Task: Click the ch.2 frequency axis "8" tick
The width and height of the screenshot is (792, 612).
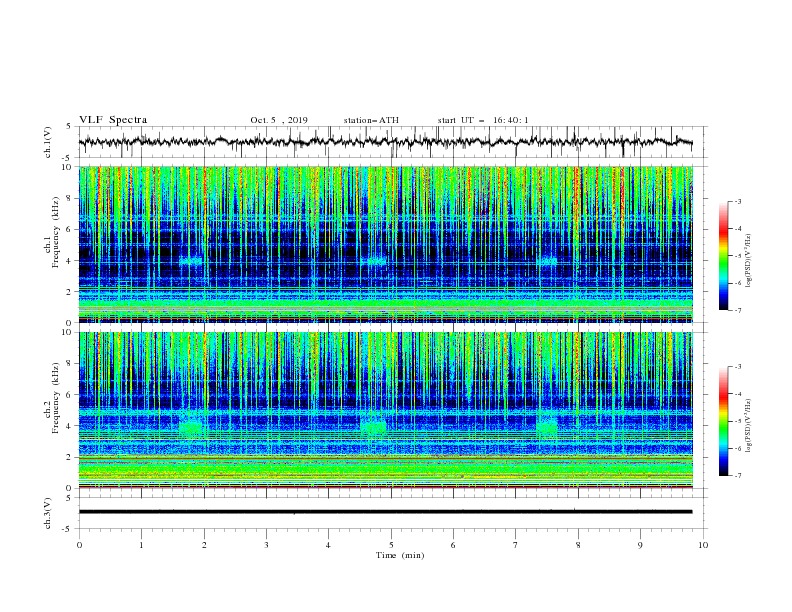Action: [x=69, y=364]
